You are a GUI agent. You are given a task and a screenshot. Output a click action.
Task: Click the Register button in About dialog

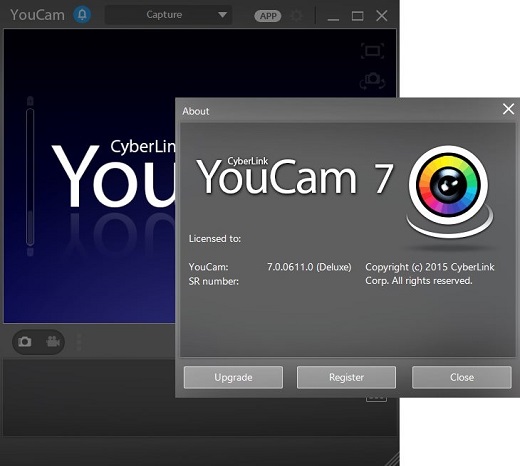click(346, 377)
